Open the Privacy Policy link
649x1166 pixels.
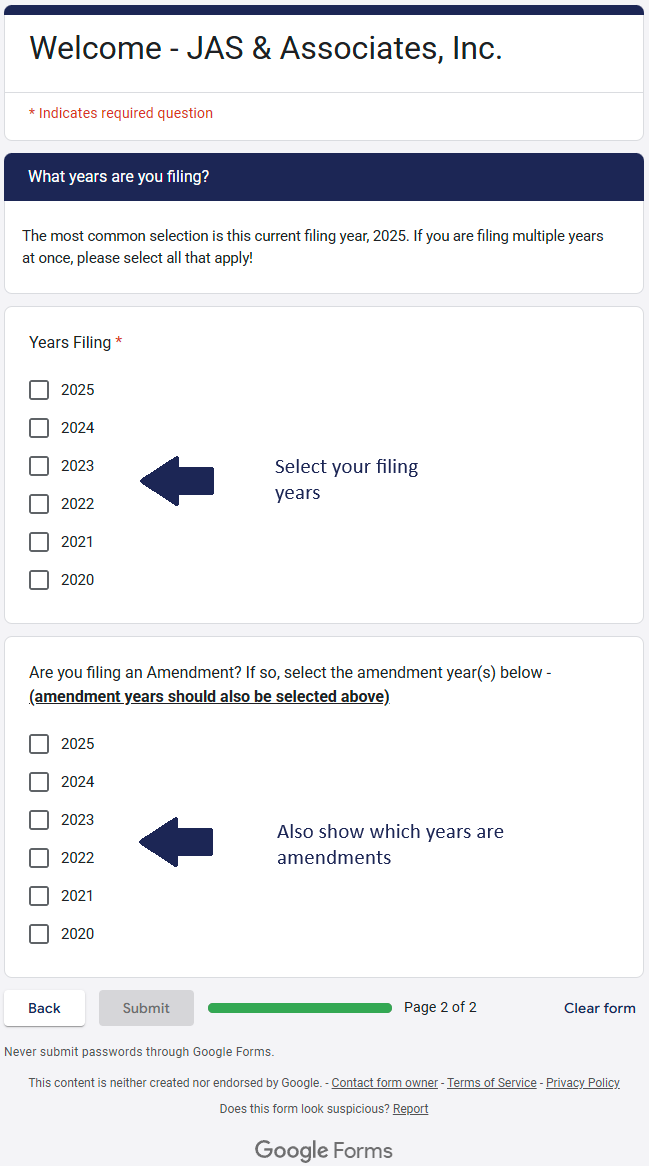point(582,1083)
